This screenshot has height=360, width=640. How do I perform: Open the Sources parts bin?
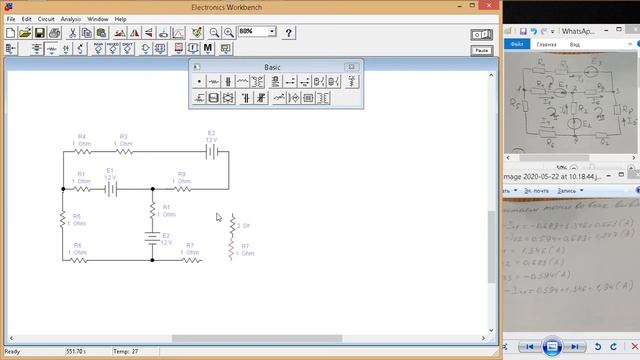37,49
